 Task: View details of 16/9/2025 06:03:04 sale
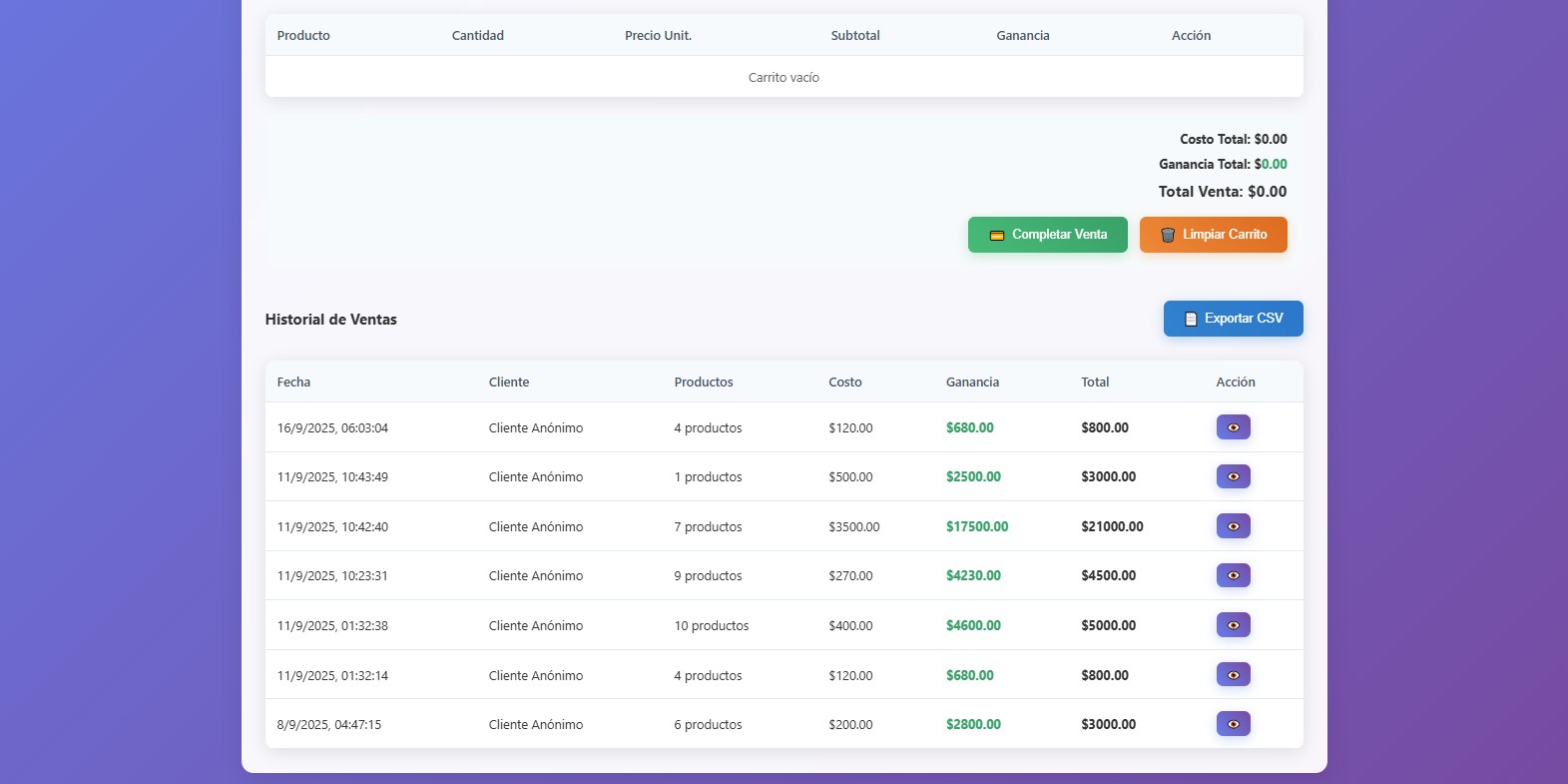[1233, 427]
